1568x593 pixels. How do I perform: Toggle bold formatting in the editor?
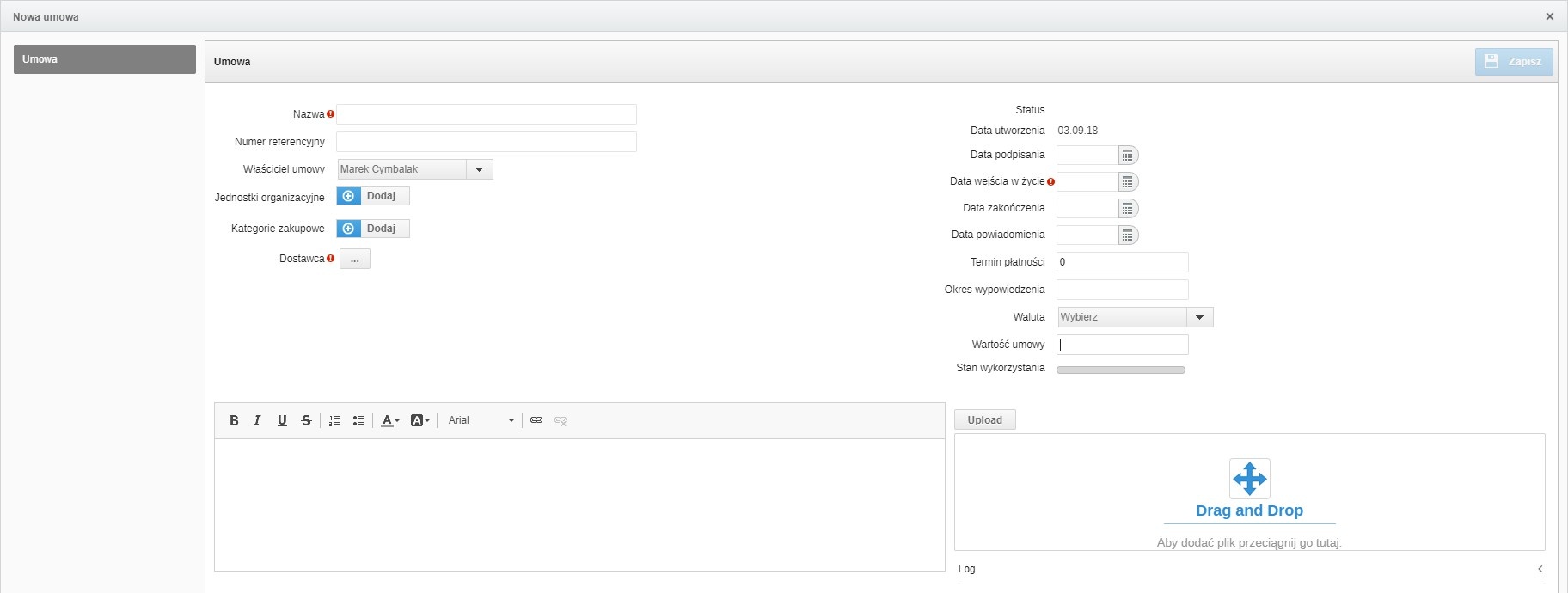click(x=234, y=420)
